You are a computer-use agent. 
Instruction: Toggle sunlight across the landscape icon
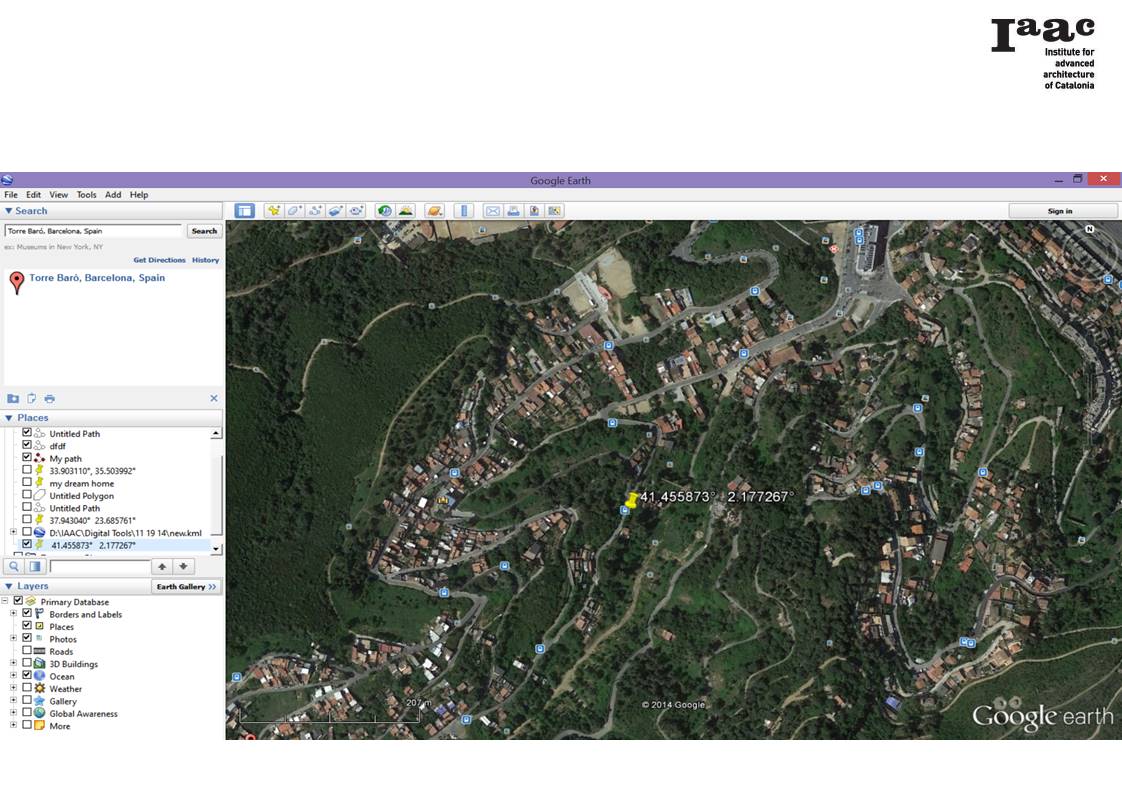click(x=405, y=211)
